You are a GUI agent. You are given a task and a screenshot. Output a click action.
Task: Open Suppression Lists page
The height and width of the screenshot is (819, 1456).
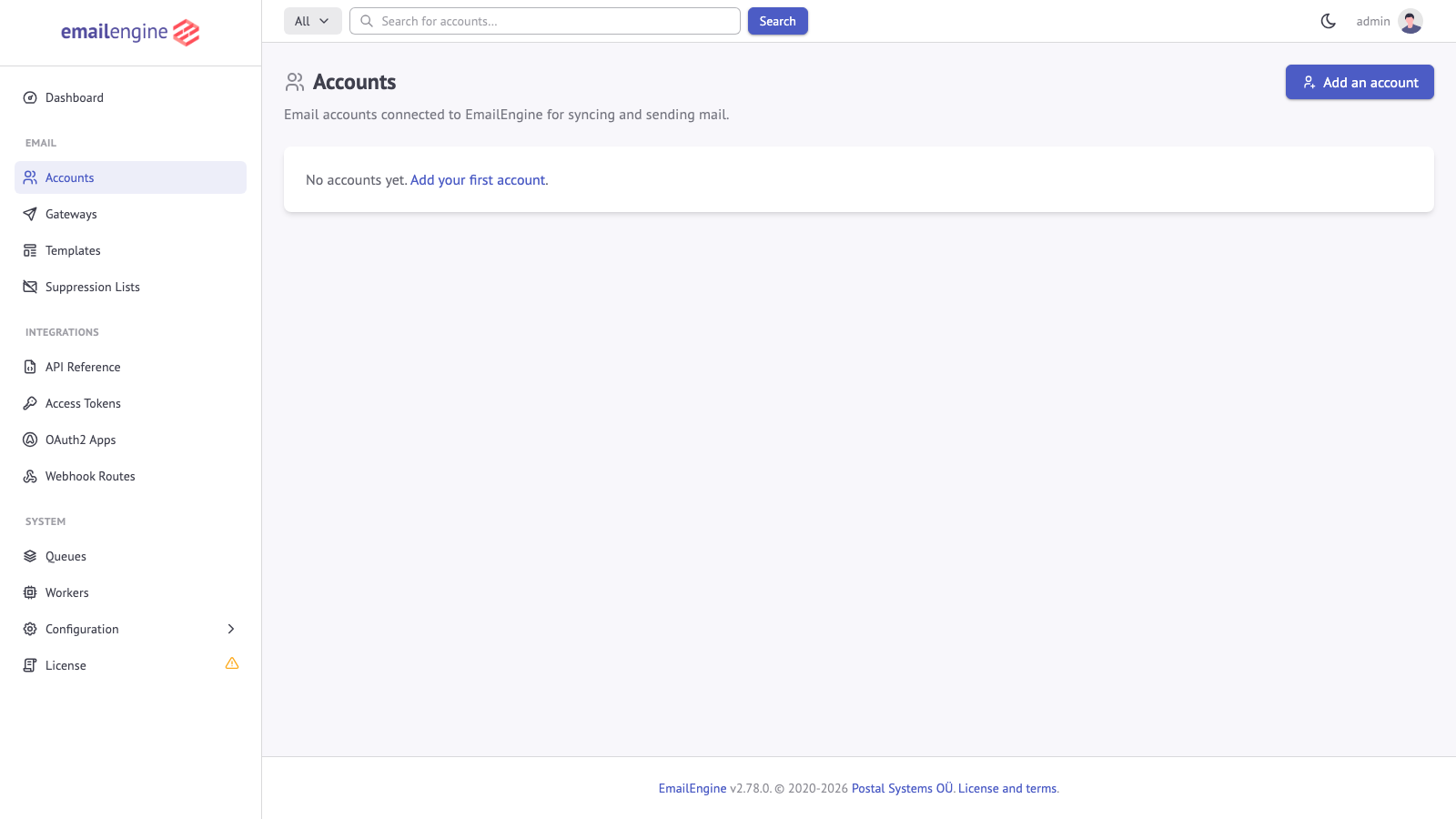130,287
